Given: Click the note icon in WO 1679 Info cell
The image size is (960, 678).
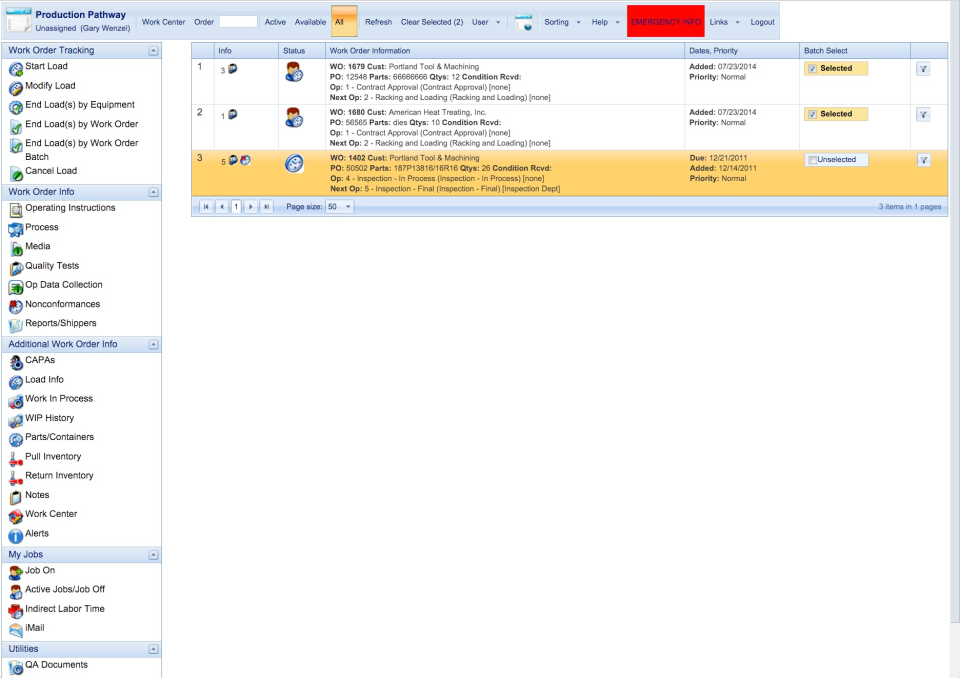Looking at the screenshot, I should point(233,69).
